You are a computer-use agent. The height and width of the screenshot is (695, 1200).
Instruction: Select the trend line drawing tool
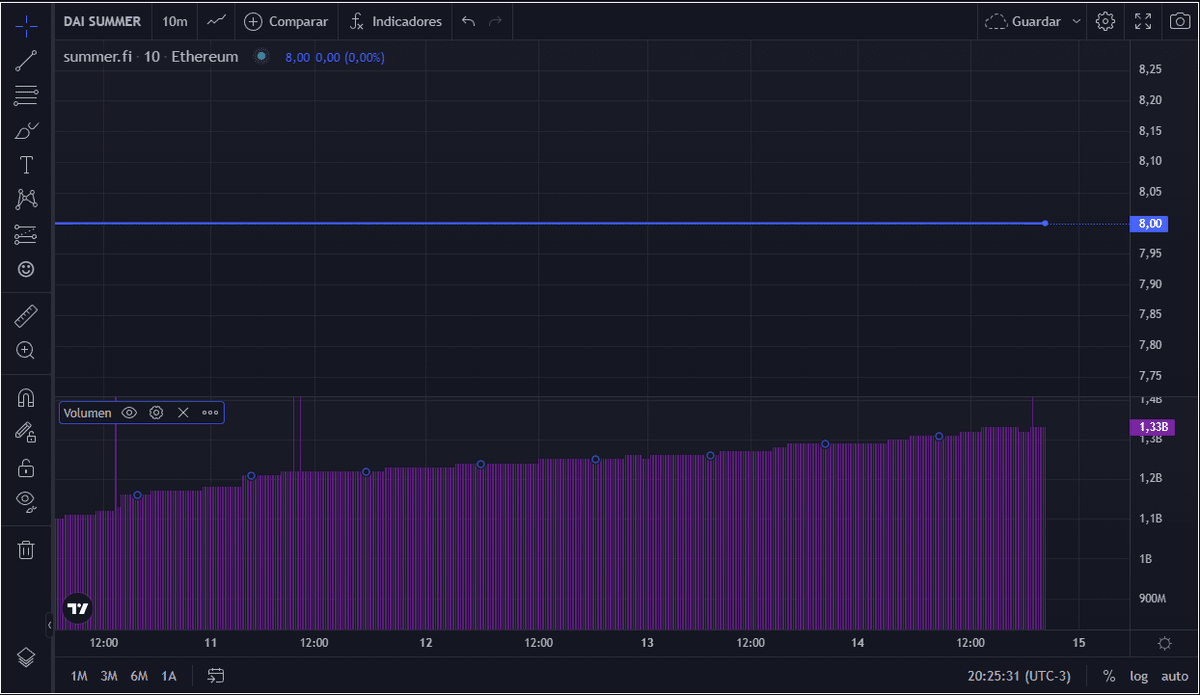26,61
